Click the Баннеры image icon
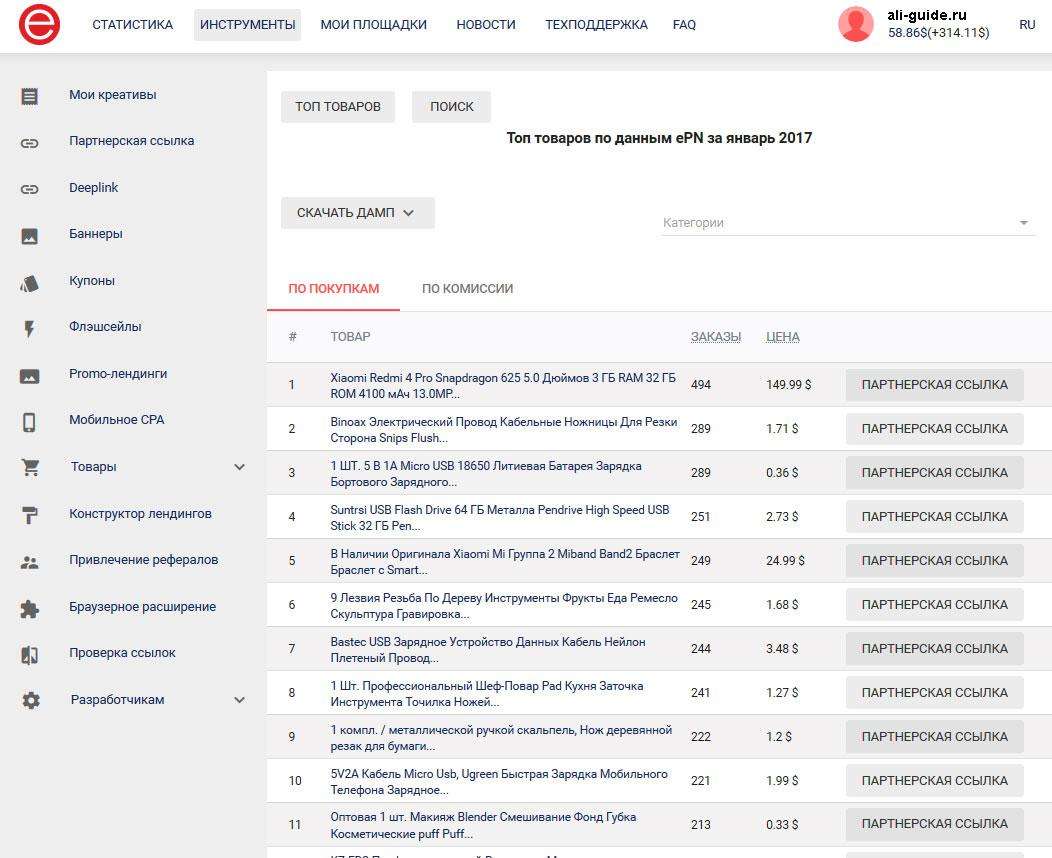The width and height of the screenshot is (1052, 858). pos(30,236)
